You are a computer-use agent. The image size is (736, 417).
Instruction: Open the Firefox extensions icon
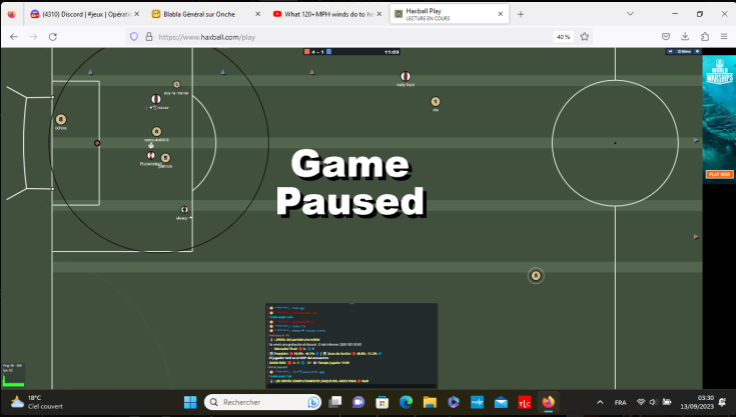point(705,37)
